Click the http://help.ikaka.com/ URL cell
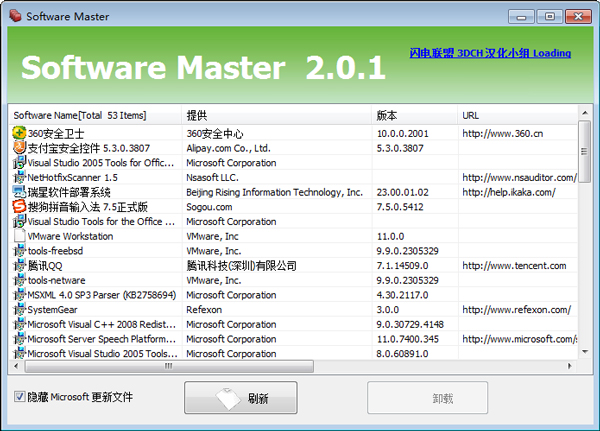Viewport: 600px width, 431px height. [x=509, y=192]
